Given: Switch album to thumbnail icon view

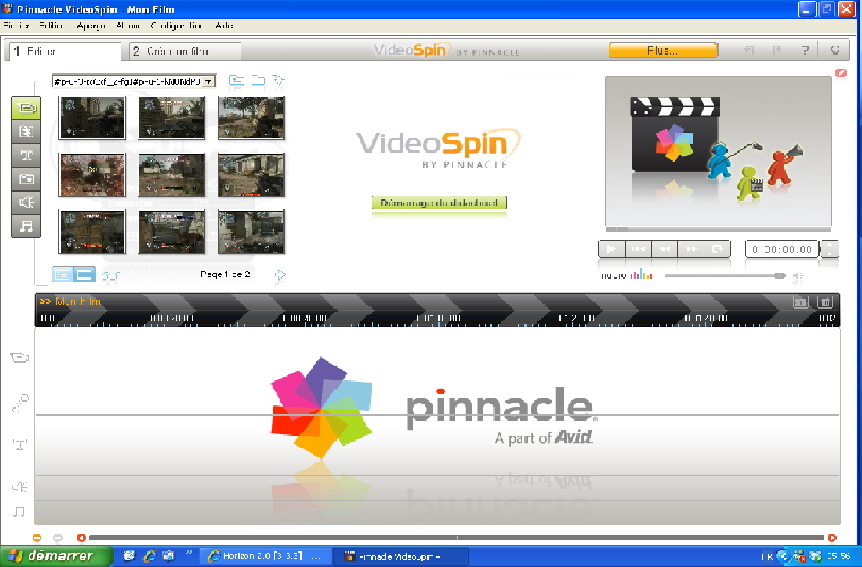Looking at the screenshot, I should [85, 274].
